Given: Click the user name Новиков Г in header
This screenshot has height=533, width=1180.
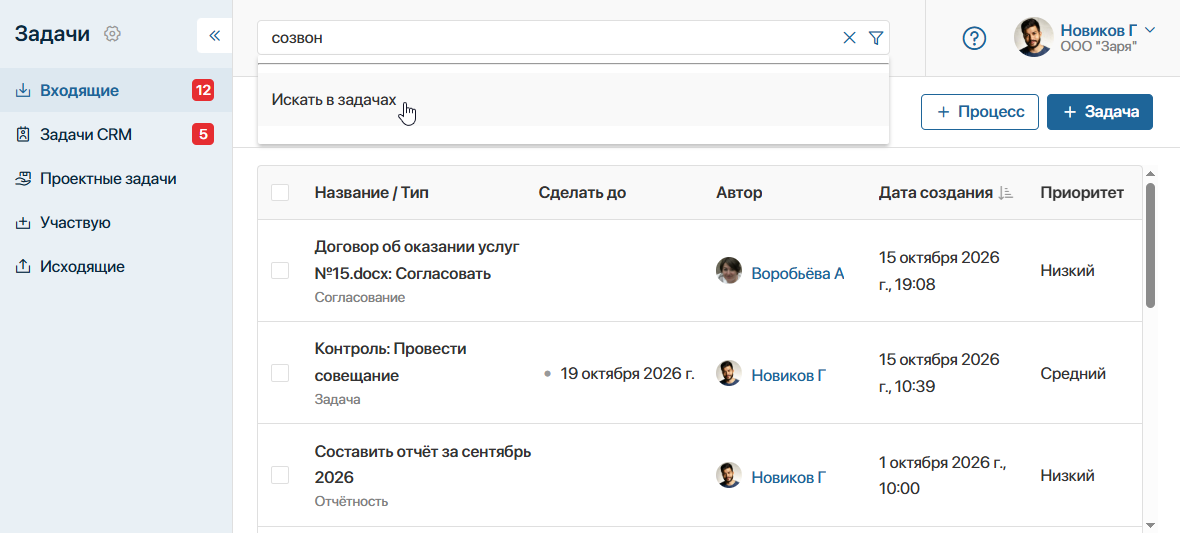Looking at the screenshot, I should click(x=1099, y=30).
